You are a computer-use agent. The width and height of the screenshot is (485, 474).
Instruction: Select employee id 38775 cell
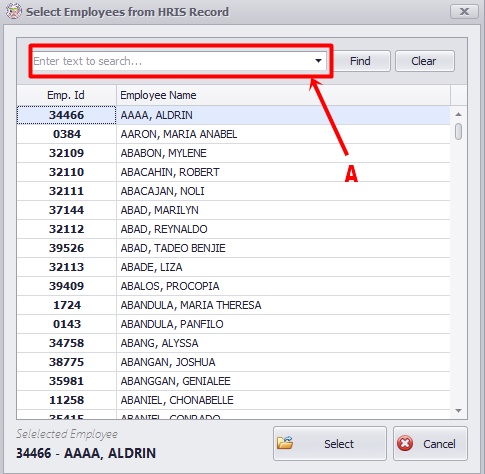[66, 362]
